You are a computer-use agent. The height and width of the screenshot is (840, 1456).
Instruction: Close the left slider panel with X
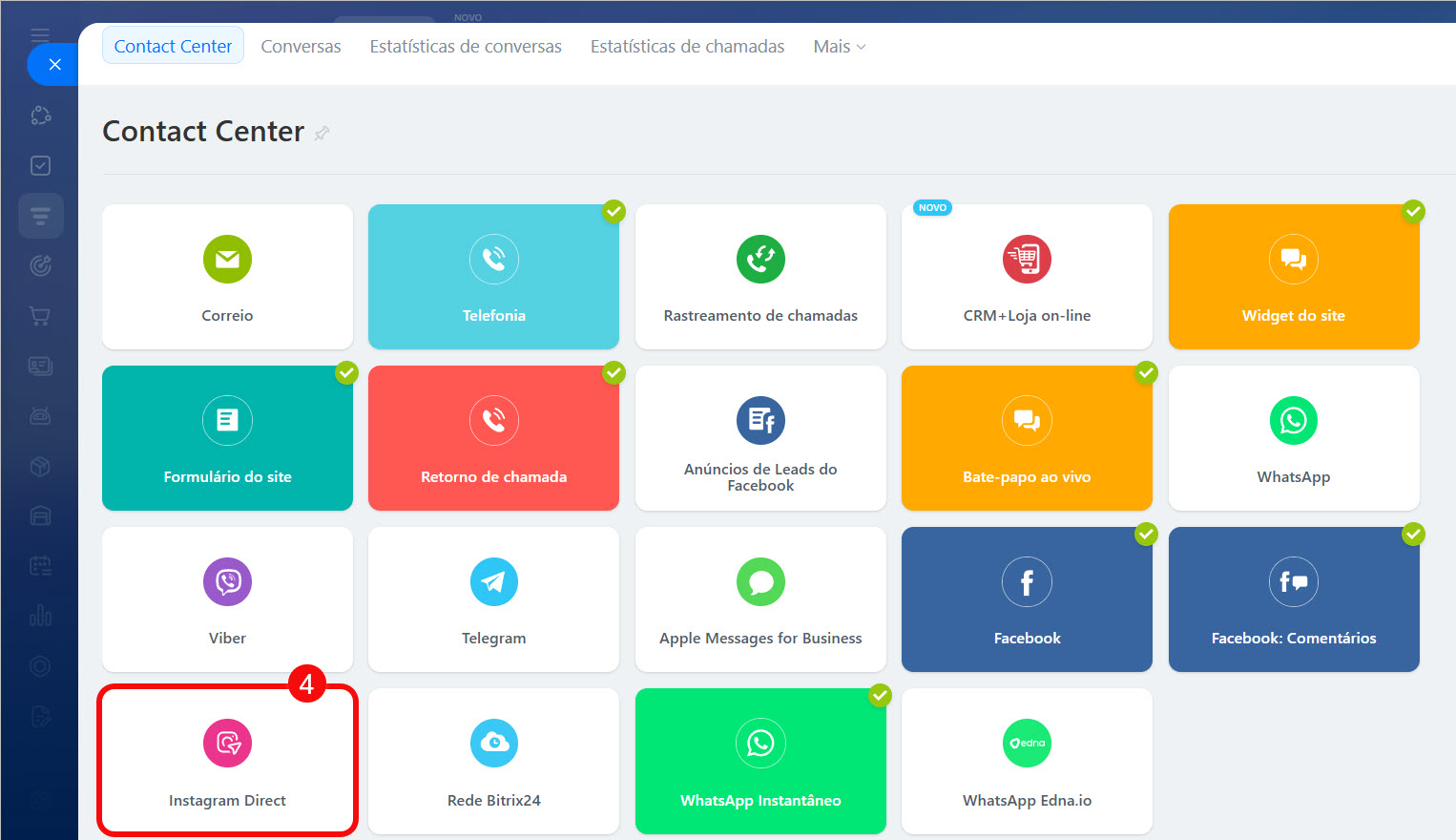(54, 65)
